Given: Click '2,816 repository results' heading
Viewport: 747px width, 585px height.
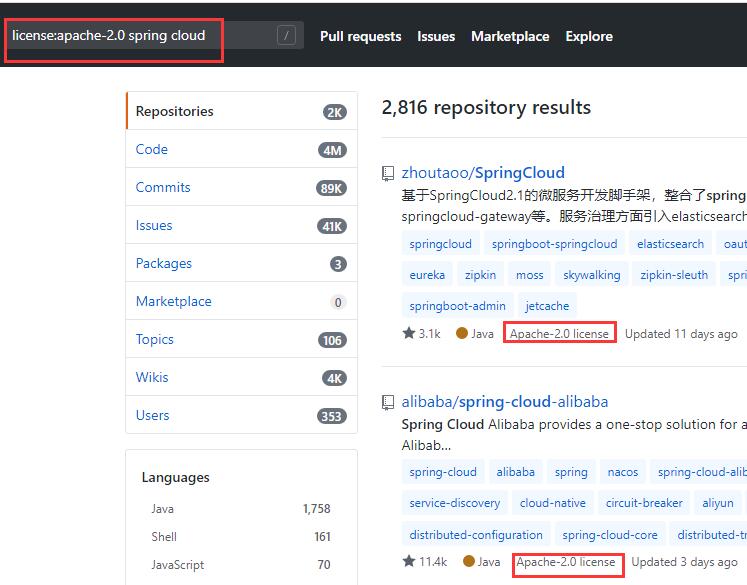Looking at the screenshot, I should pyautogui.click(x=486, y=108).
